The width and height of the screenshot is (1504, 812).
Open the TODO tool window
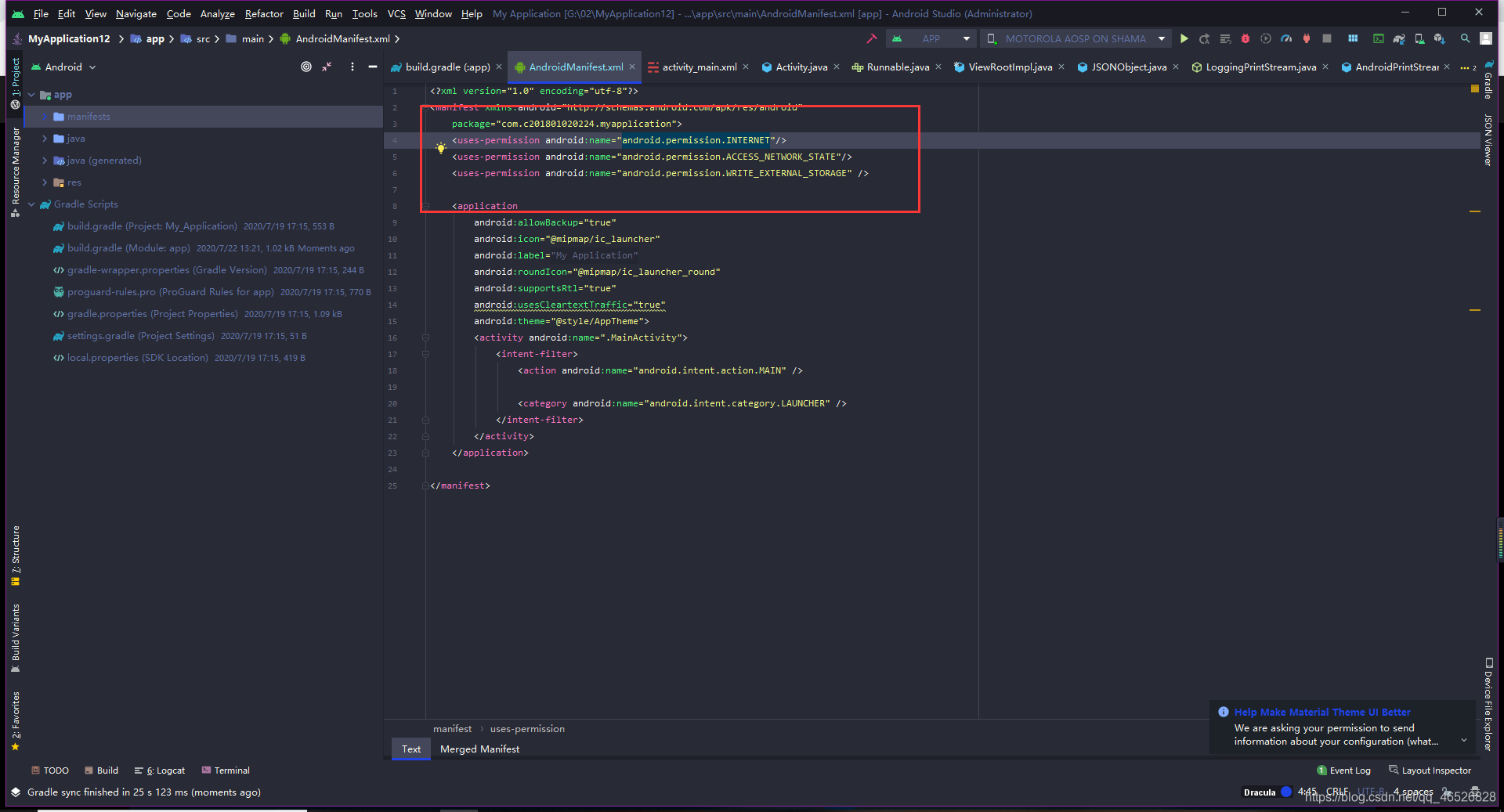(50, 770)
